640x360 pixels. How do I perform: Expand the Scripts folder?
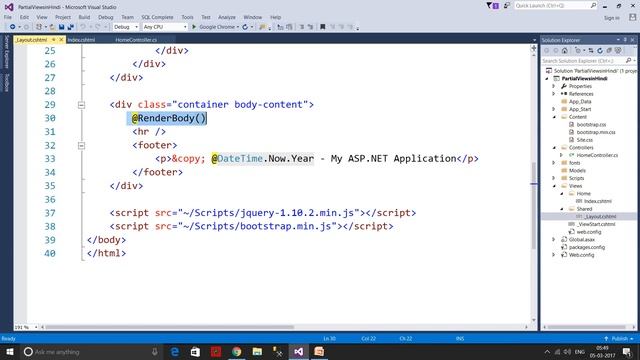[x=554, y=178]
